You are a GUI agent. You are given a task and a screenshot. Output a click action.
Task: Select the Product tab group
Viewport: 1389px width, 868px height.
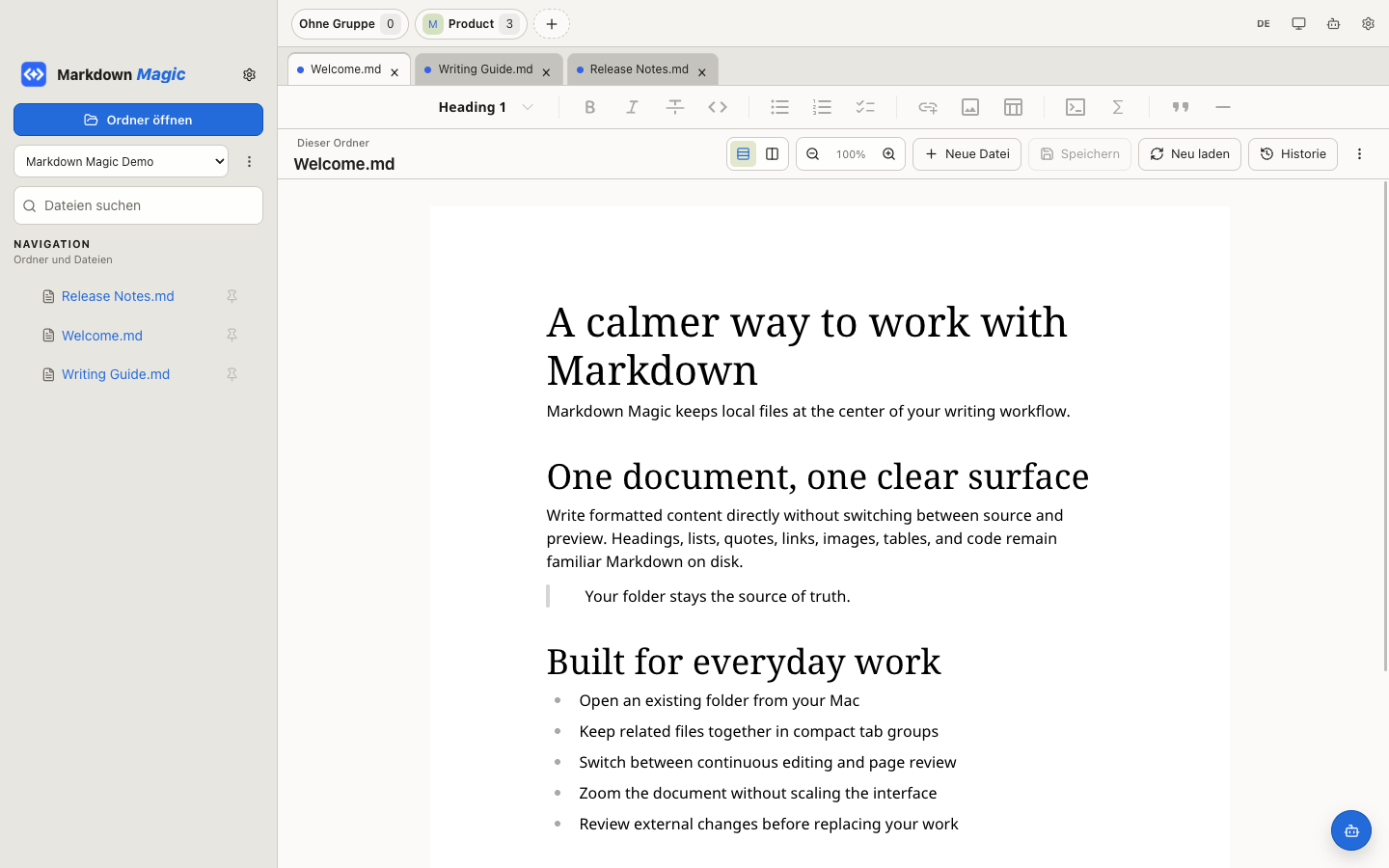[471, 24]
